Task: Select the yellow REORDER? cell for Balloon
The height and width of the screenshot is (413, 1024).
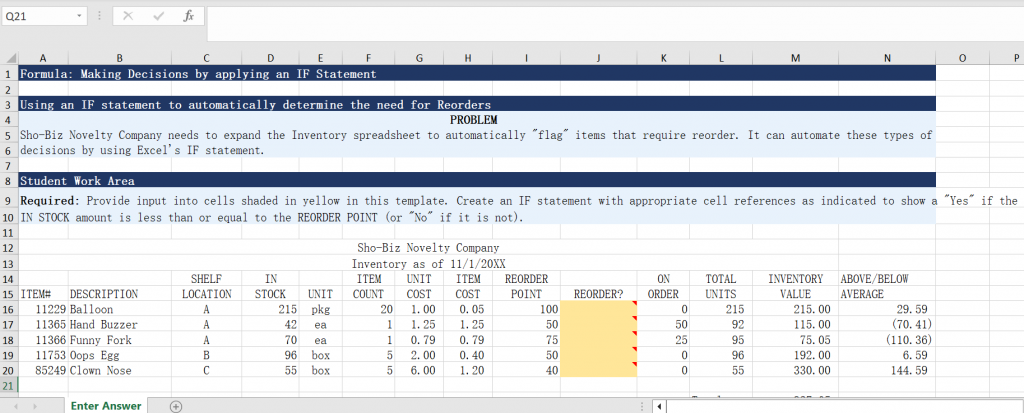Action: pyautogui.click(x=598, y=310)
